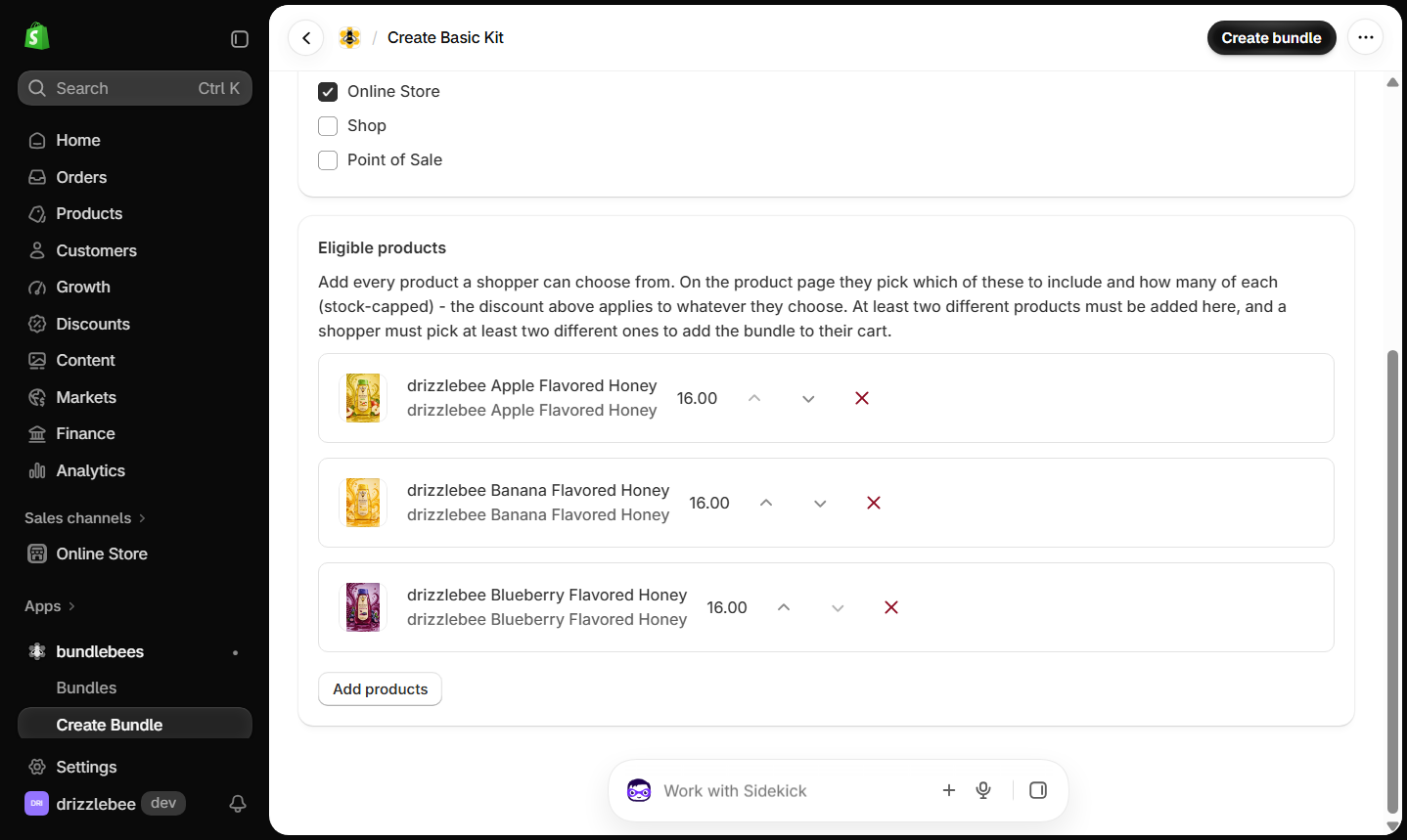Click the Sidekick avatar icon
The height and width of the screenshot is (840, 1407).
[639, 790]
